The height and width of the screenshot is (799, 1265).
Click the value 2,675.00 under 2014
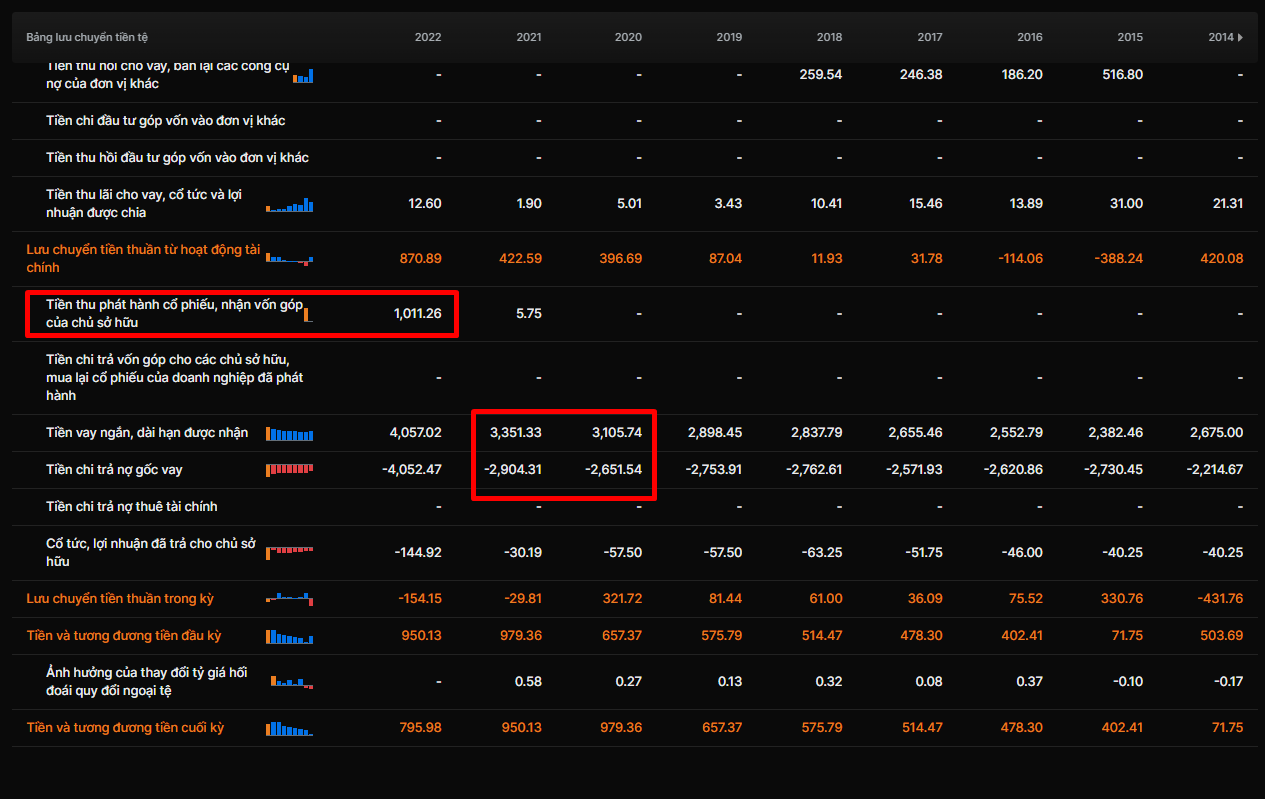[x=1217, y=433]
